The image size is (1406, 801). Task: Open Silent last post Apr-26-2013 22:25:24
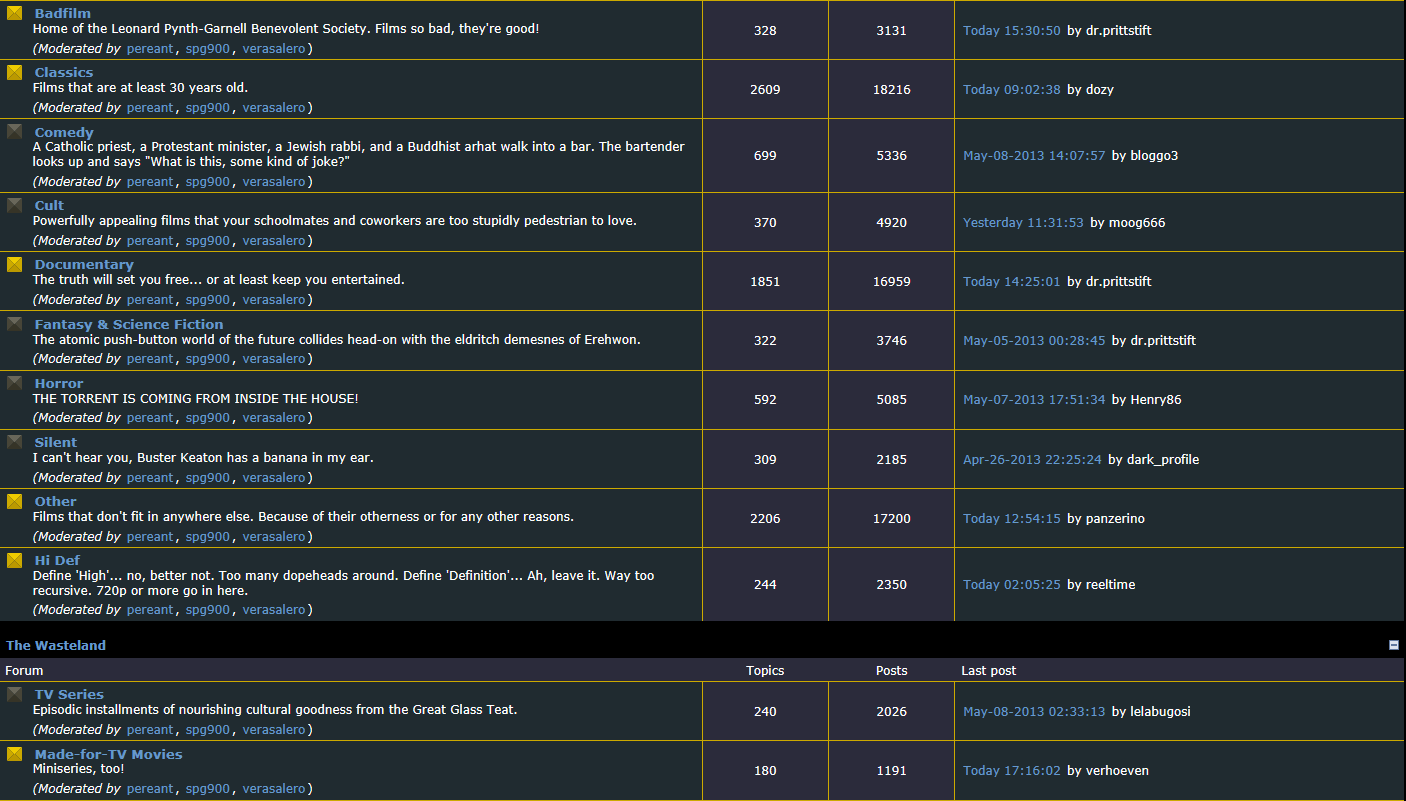pos(1032,459)
